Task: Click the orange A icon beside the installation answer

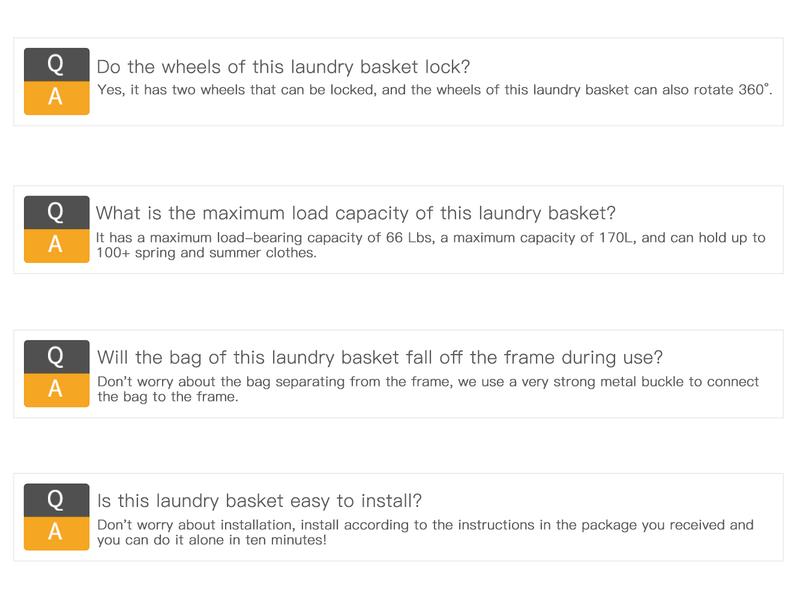Action: (x=56, y=533)
